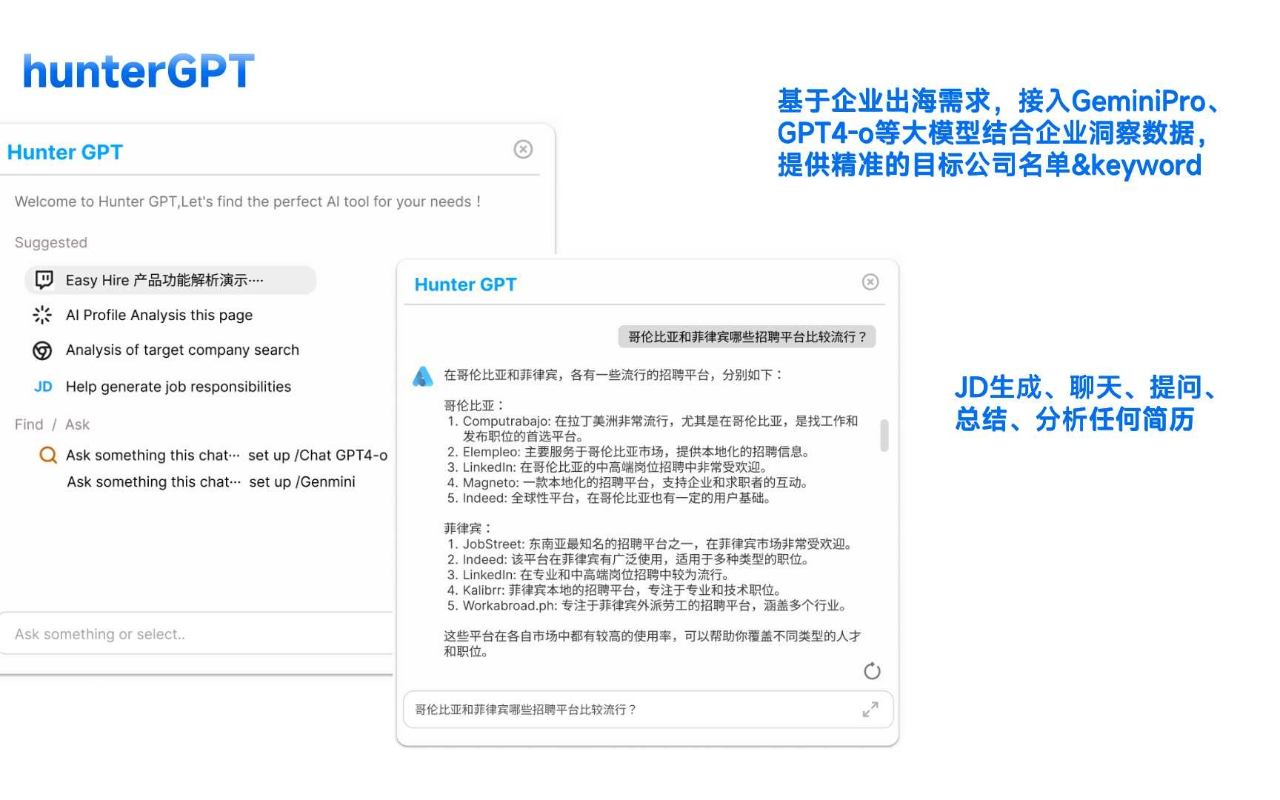This screenshot has height=800, width=1280.
Task: Pick the Ask something set up /Chat GPT4-o option
Action: point(226,455)
